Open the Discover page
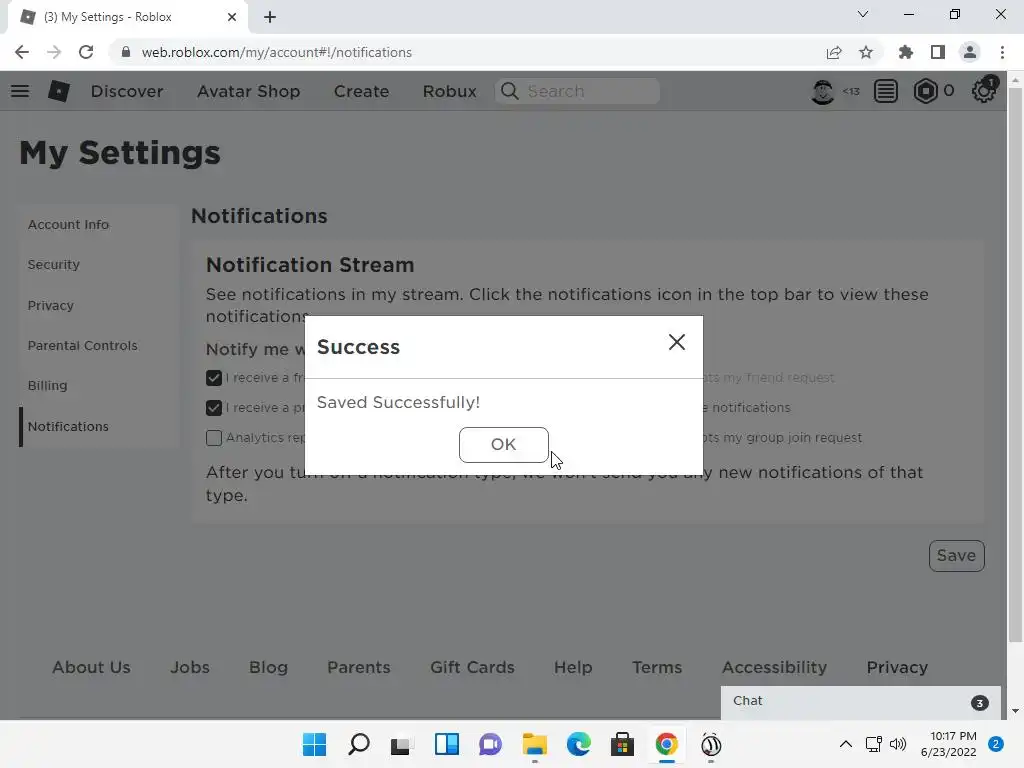 (127, 91)
